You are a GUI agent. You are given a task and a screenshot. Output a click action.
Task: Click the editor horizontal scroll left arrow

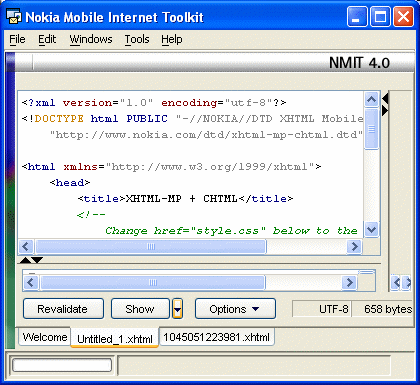point(26,247)
